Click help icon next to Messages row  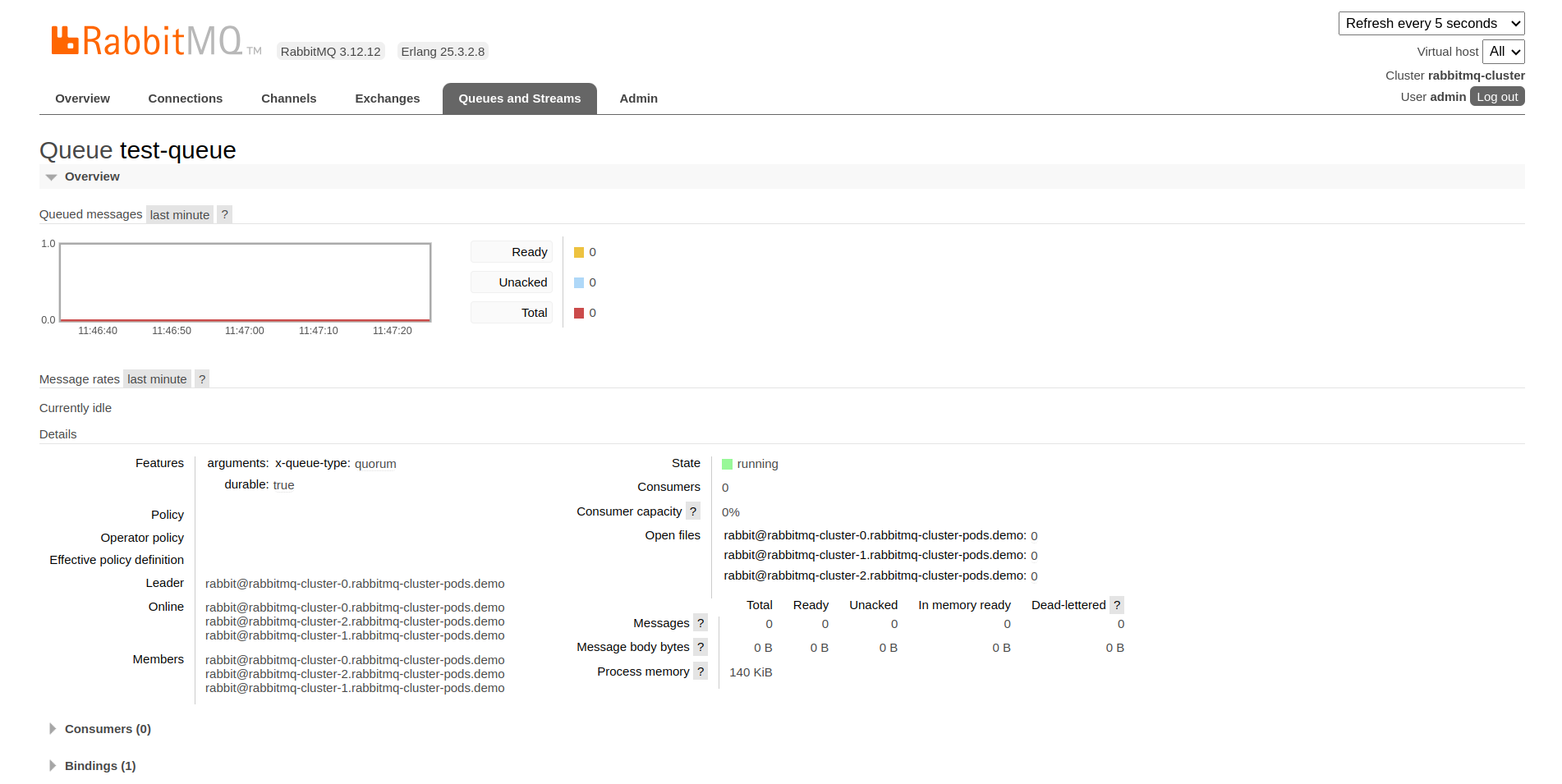701,623
